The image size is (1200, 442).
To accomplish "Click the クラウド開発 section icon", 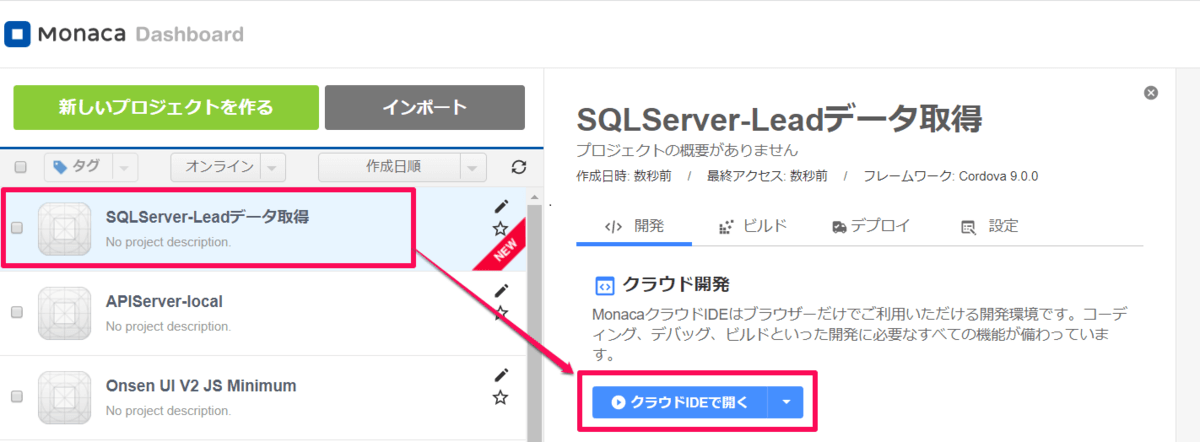I will click(604, 285).
